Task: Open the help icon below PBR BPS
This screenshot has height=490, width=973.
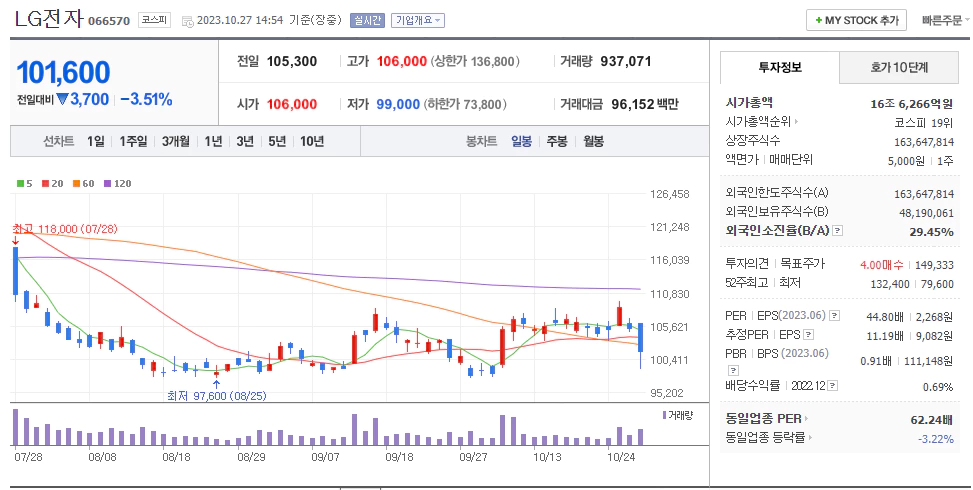Action: tap(733, 370)
